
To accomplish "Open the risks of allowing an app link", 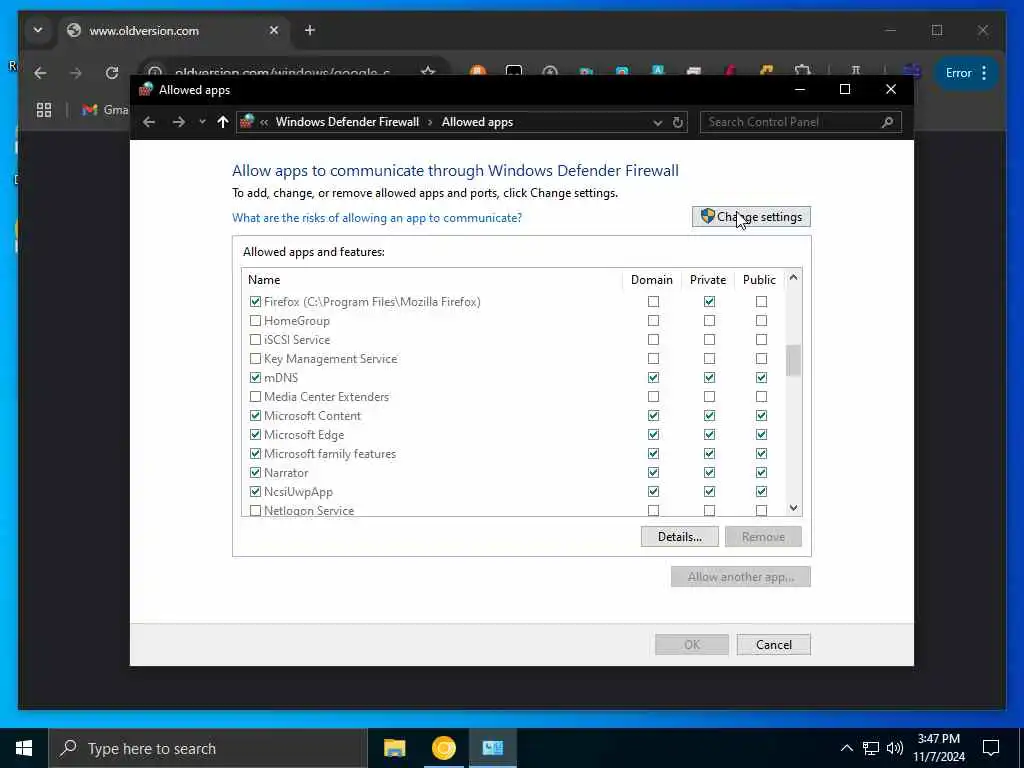I will point(377,218).
